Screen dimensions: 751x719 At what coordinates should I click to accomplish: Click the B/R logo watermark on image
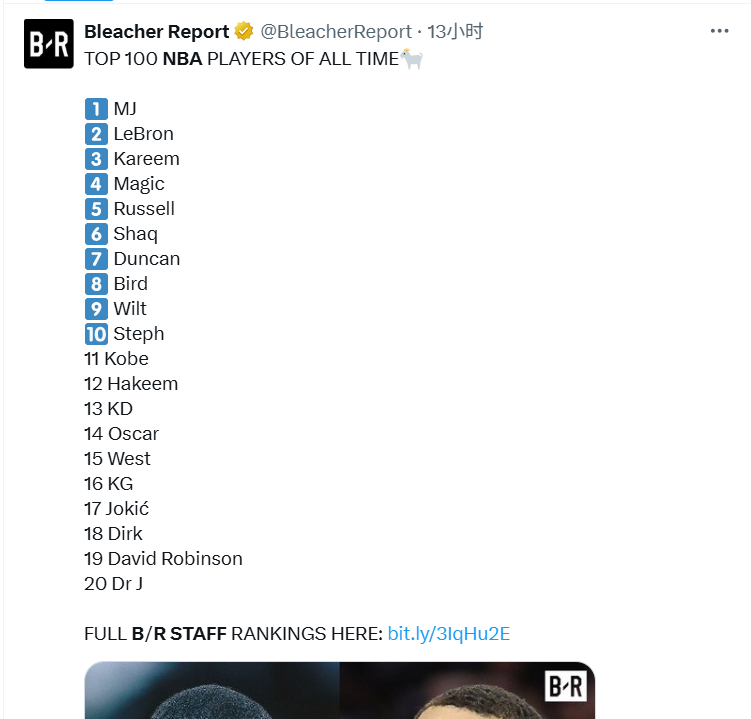click(x=566, y=686)
